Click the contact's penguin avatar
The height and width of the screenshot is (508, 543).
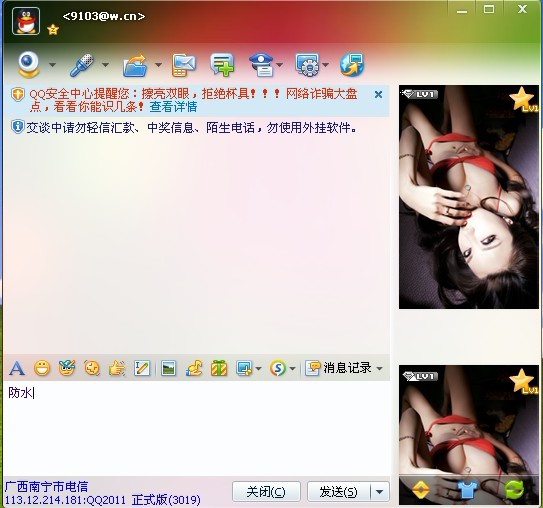[26, 21]
